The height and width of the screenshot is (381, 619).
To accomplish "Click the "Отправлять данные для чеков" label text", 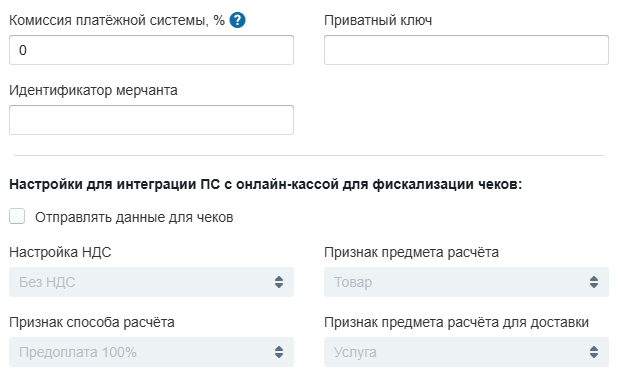I will point(134,217).
